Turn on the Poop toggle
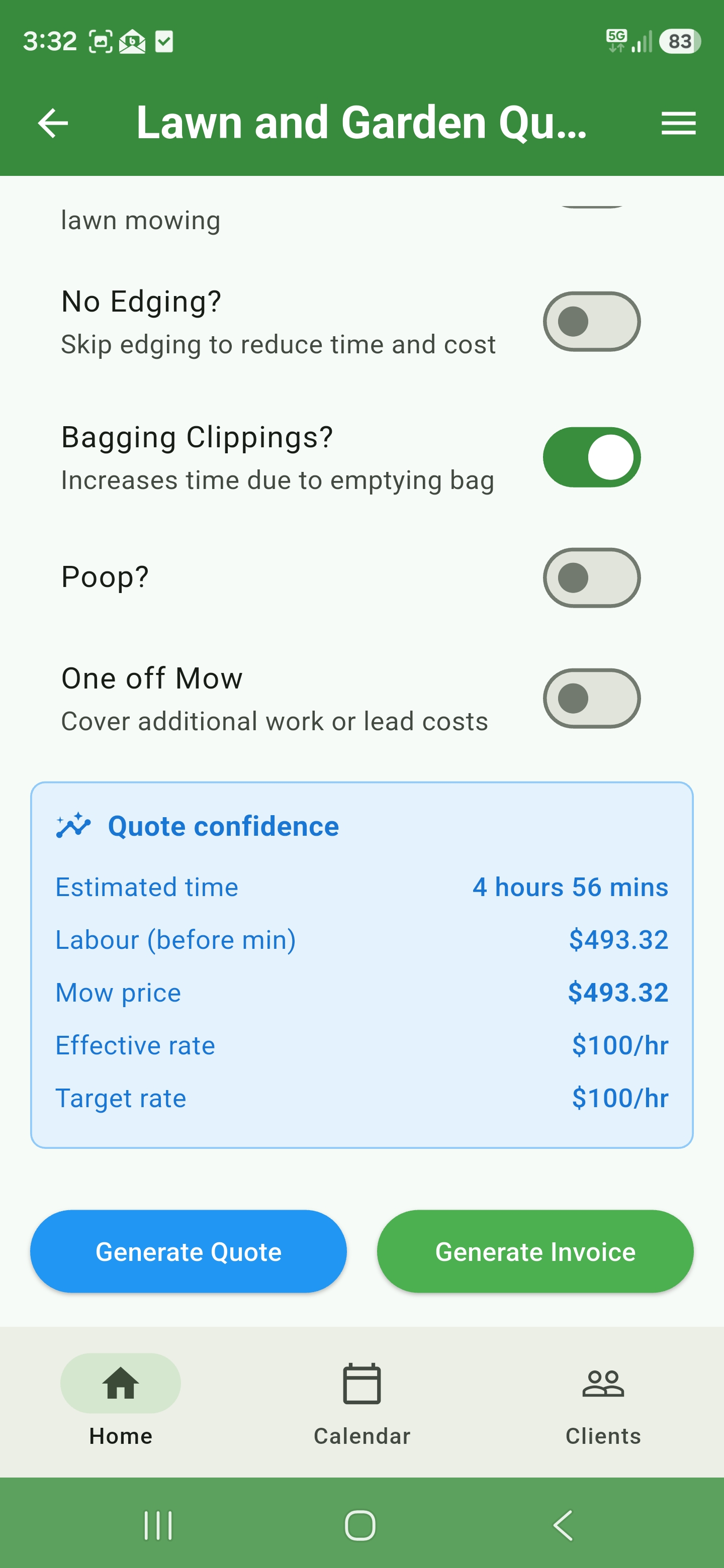Image resolution: width=724 pixels, height=1568 pixels. (591, 577)
